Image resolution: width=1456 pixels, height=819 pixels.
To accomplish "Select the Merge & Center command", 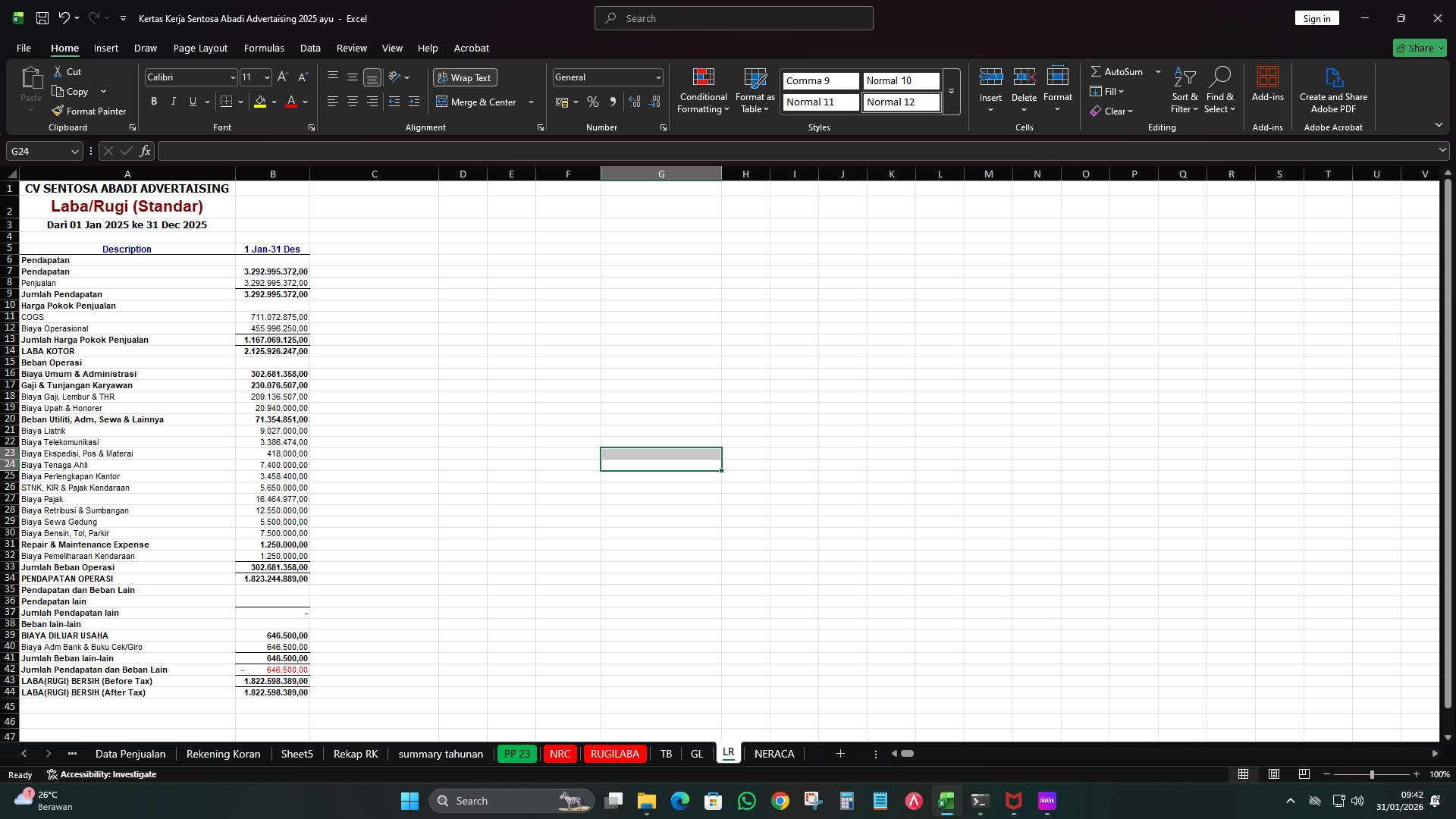I will click(479, 102).
